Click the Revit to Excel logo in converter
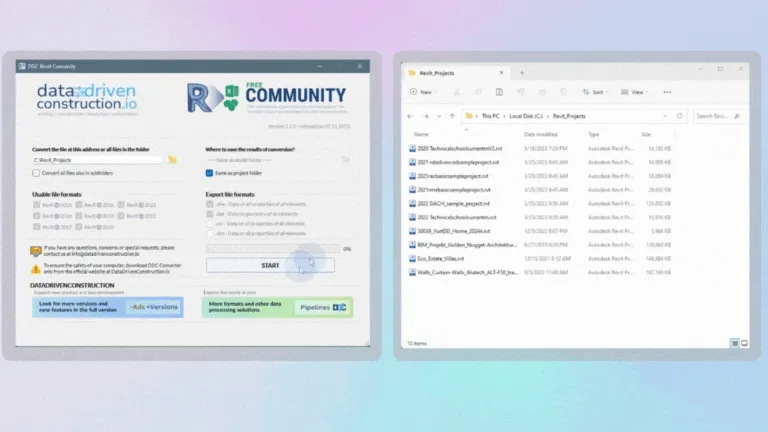Viewport: 768px width, 432px height. 213,97
